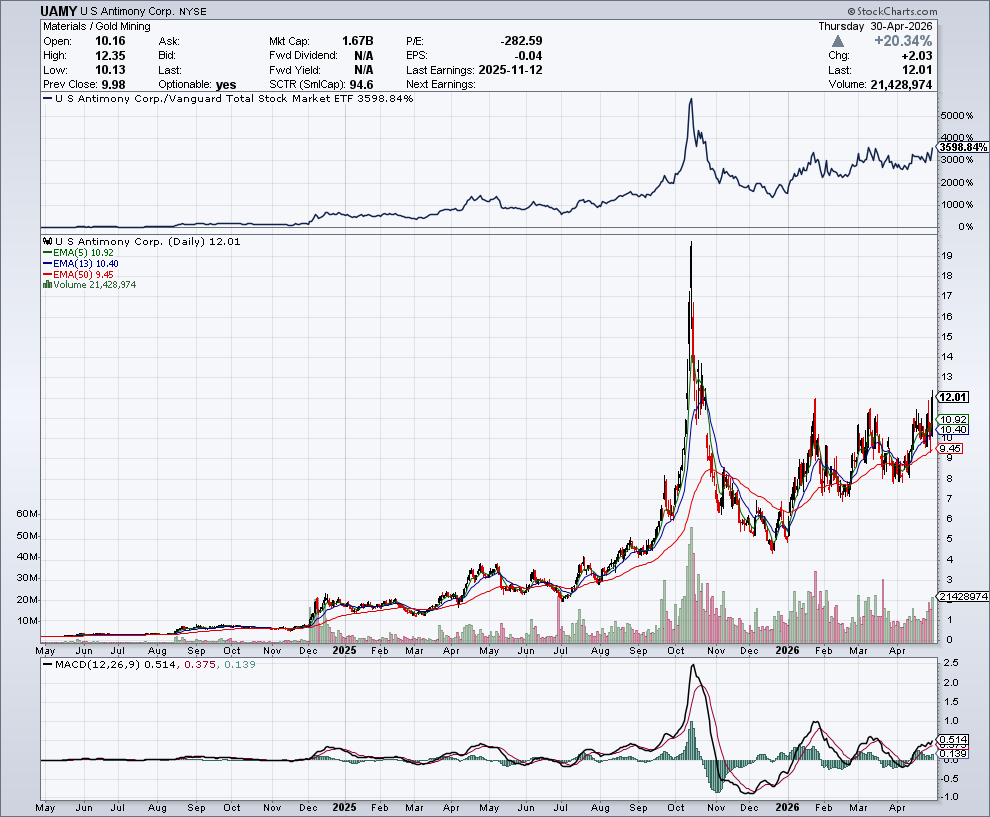Click the gray up-triangle change indicator
990x817 pixels.
pos(838,41)
